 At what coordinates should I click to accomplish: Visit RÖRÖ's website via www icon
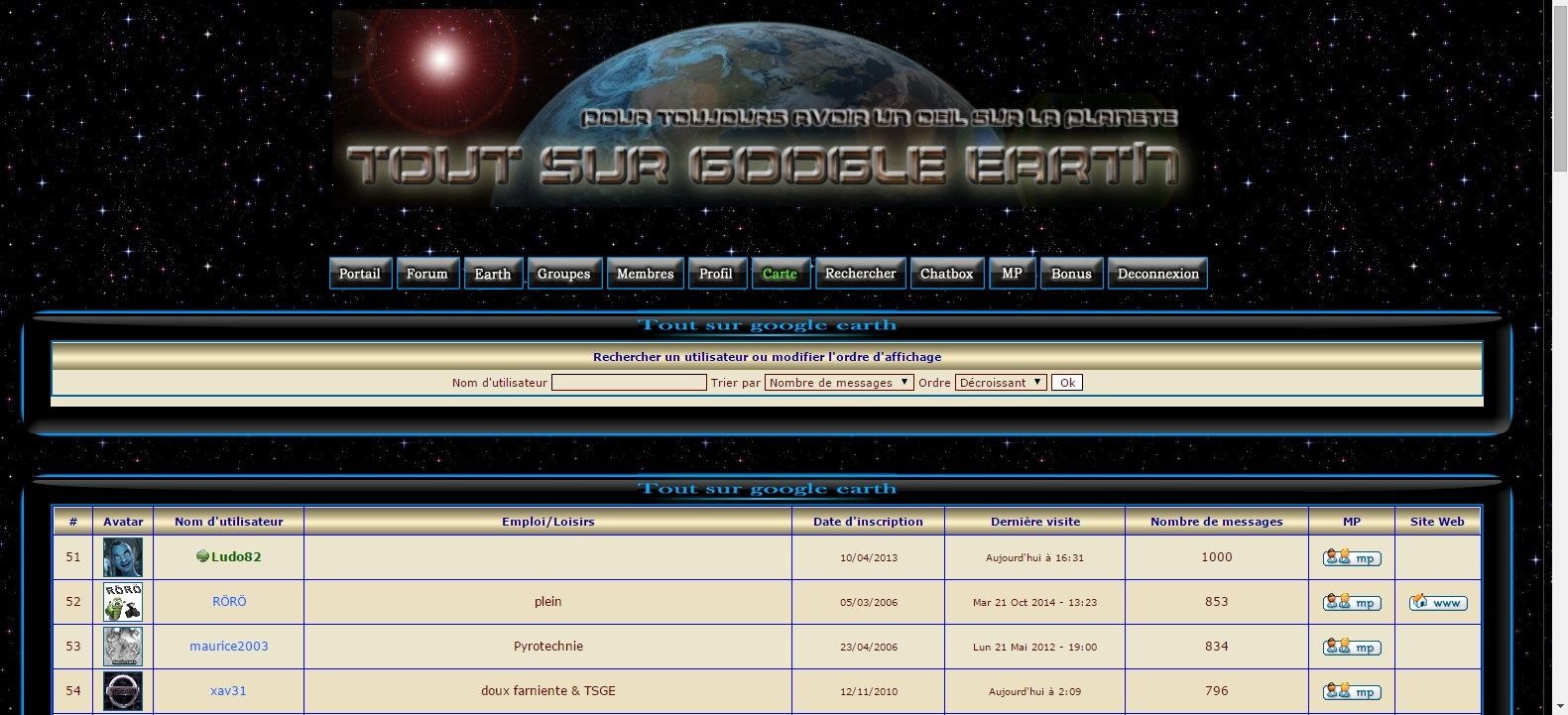pos(1438,602)
